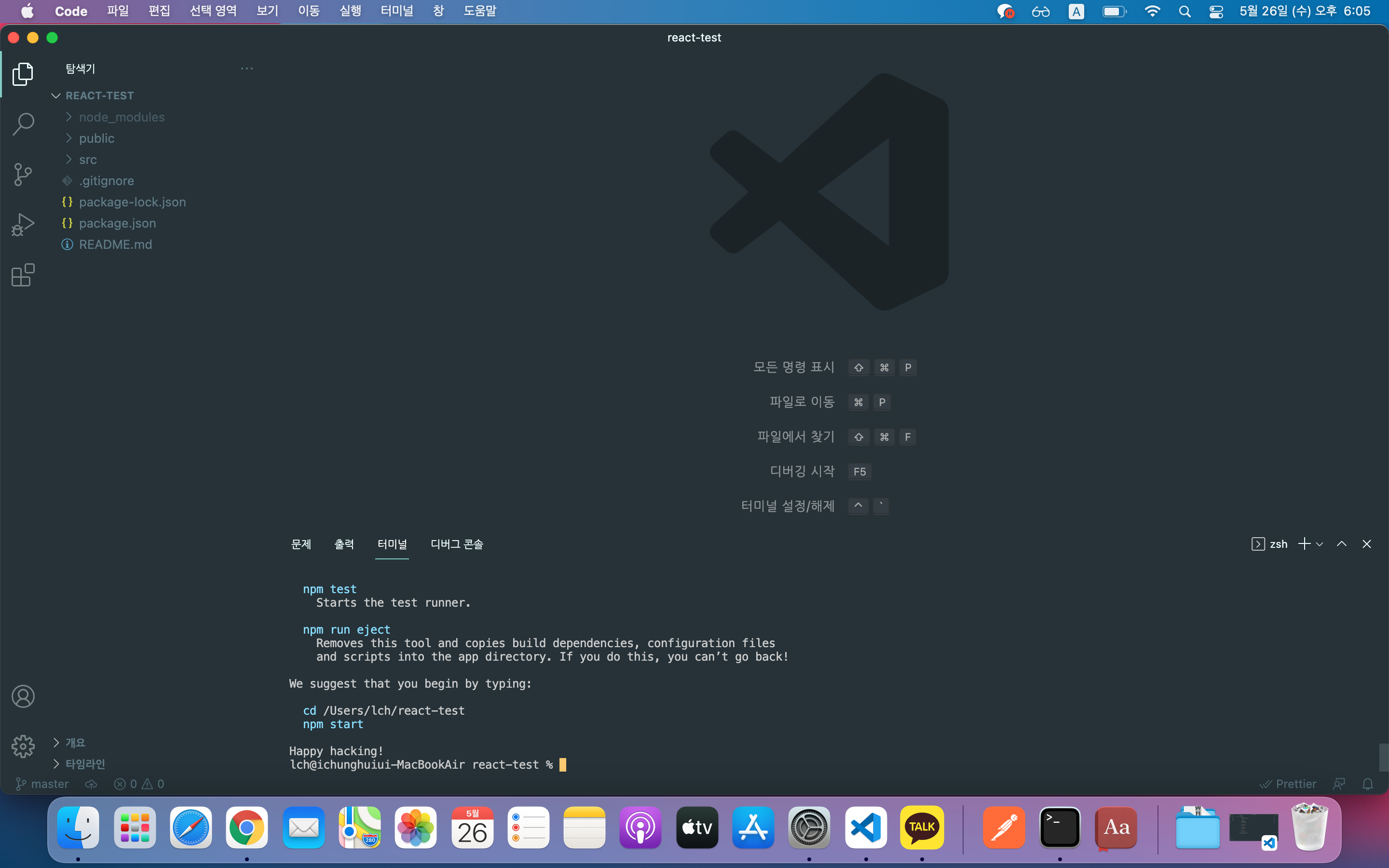This screenshot has width=1389, height=868.
Task: Click the errors and warnings status indicator
Action: point(139,784)
